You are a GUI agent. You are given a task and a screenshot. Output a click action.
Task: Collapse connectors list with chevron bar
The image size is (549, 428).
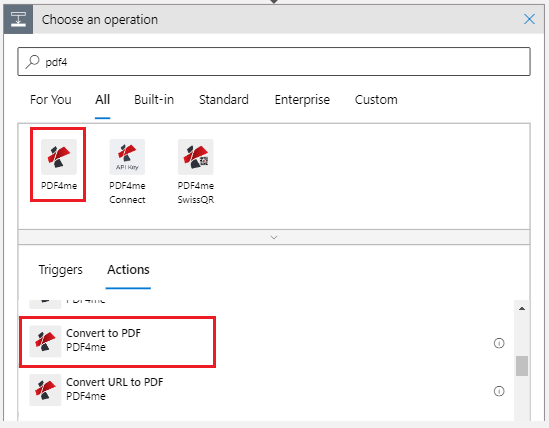click(x=274, y=237)
